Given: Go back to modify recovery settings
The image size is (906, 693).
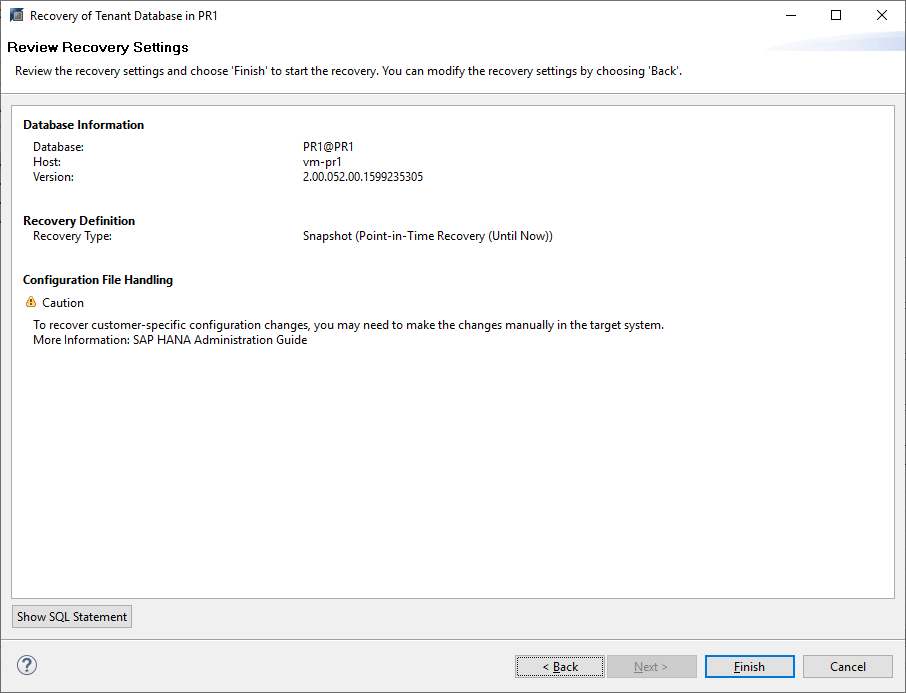Looking at the screenshot, I should point(560,667).
